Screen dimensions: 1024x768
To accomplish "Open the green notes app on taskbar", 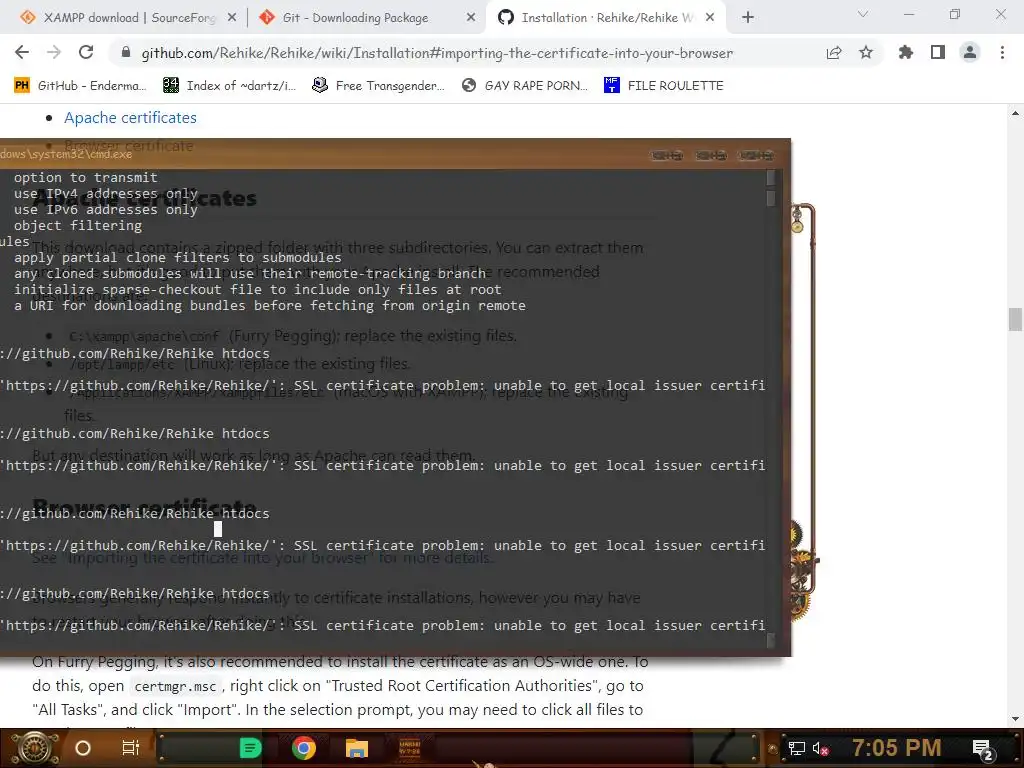I will tap(250, 748).
